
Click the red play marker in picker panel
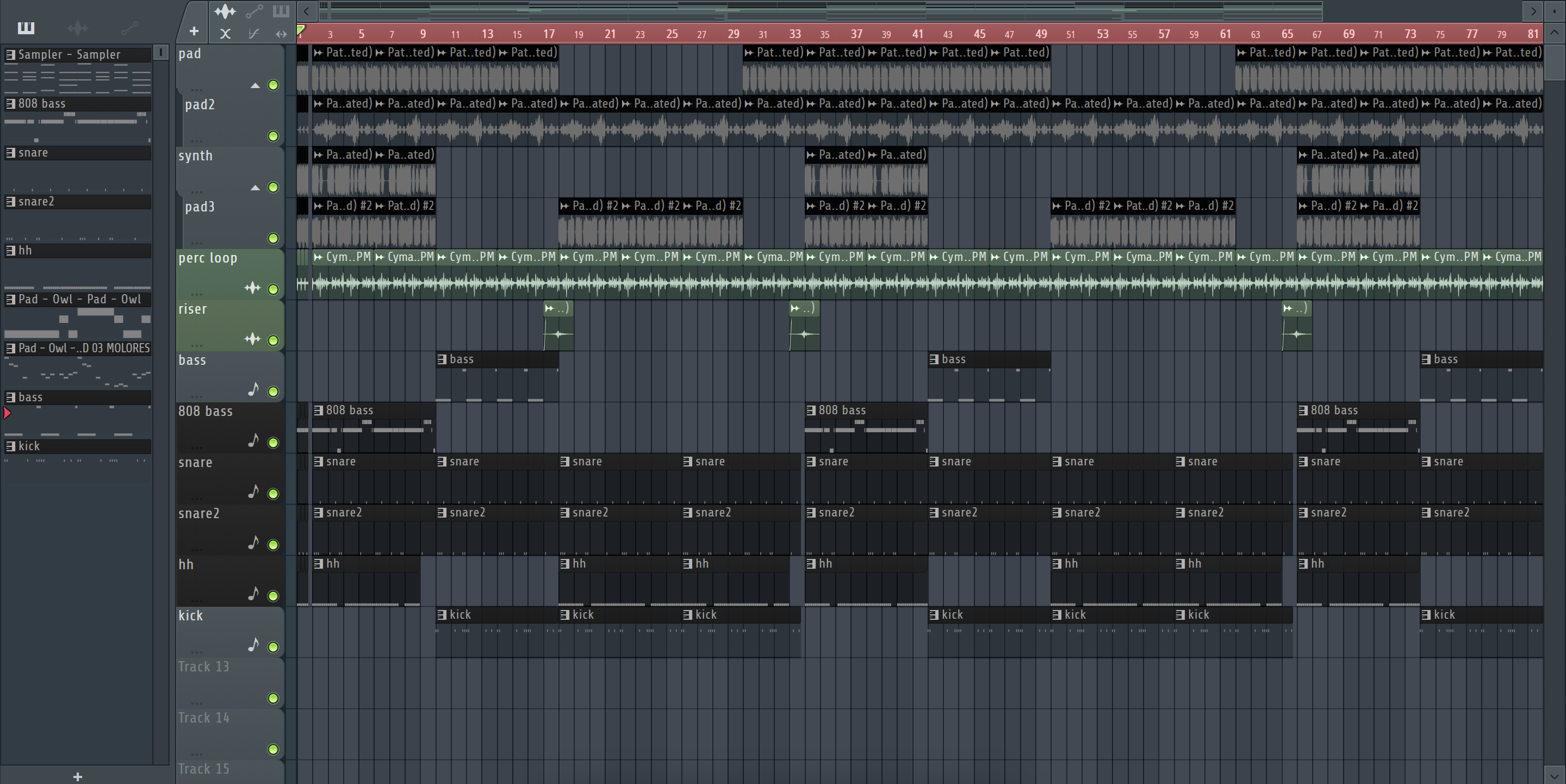tap(7, 413)
